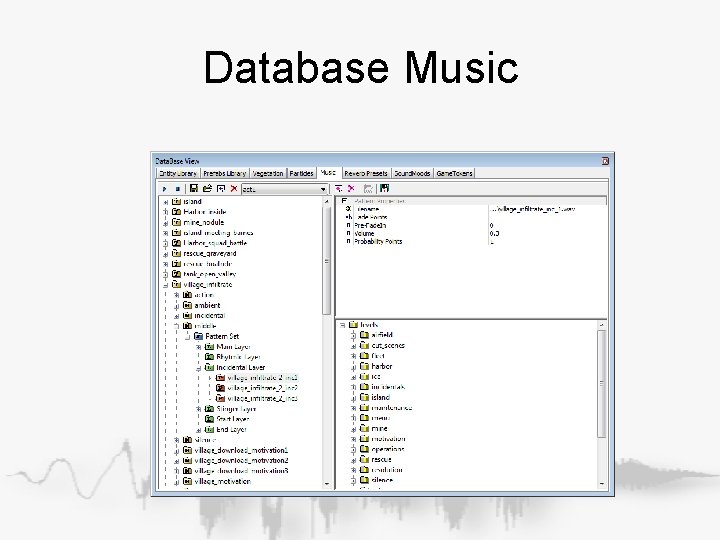Select the cut_scenes folder
Screen dimensions: 720x540
click(x=388, y=345)
